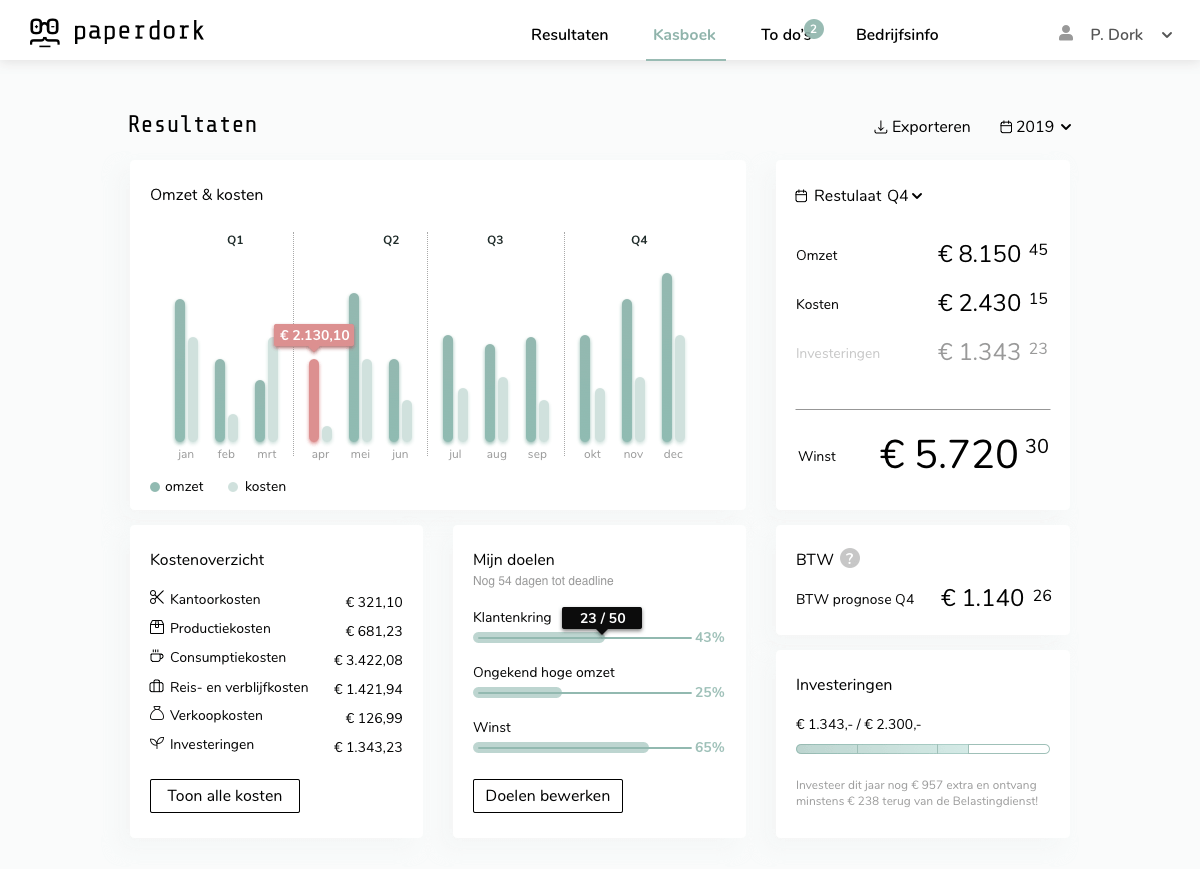Click the coffee cup icon beside Consumptiekosten

[157, 657]
